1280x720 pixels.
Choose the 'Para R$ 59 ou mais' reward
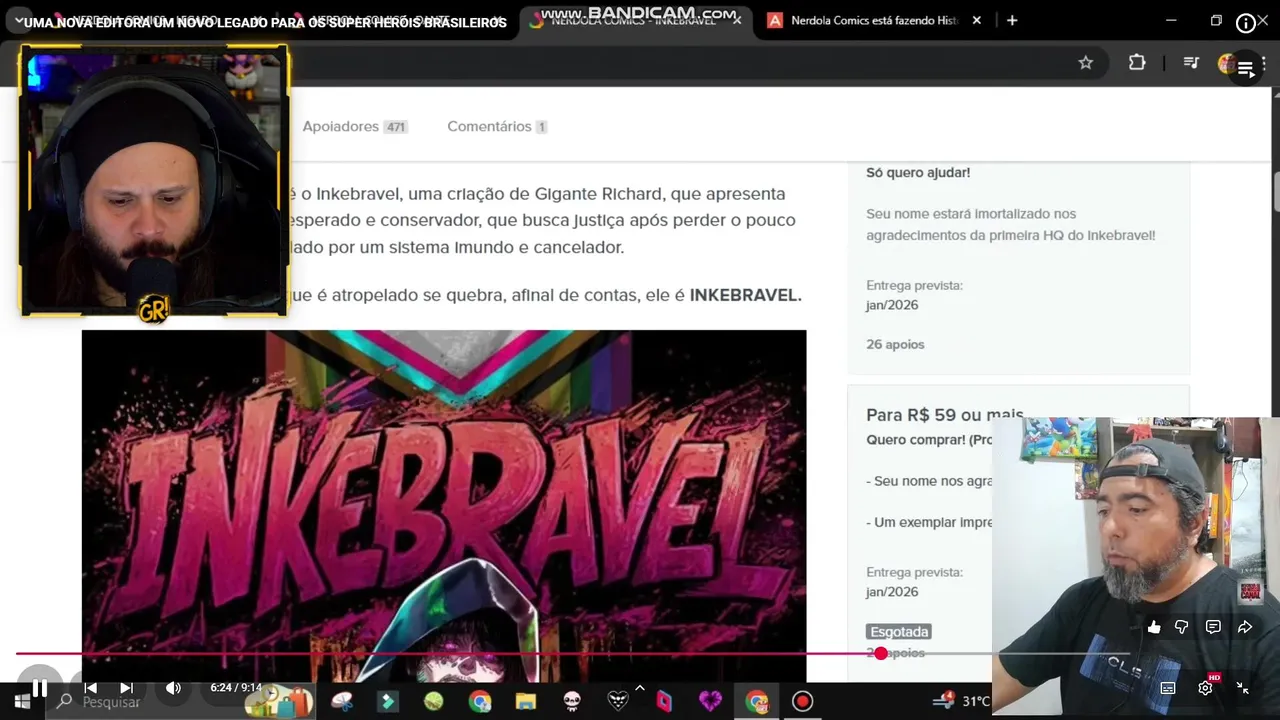(x=944, y=415)
